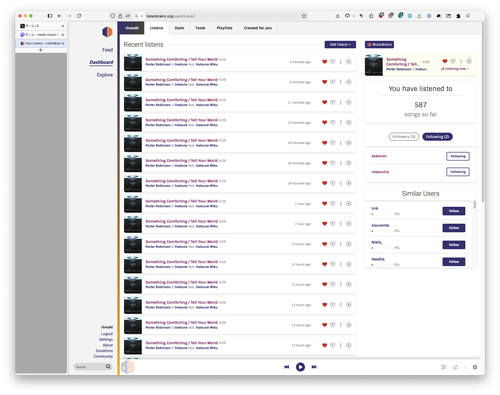Open the Playlists tab

224,28
